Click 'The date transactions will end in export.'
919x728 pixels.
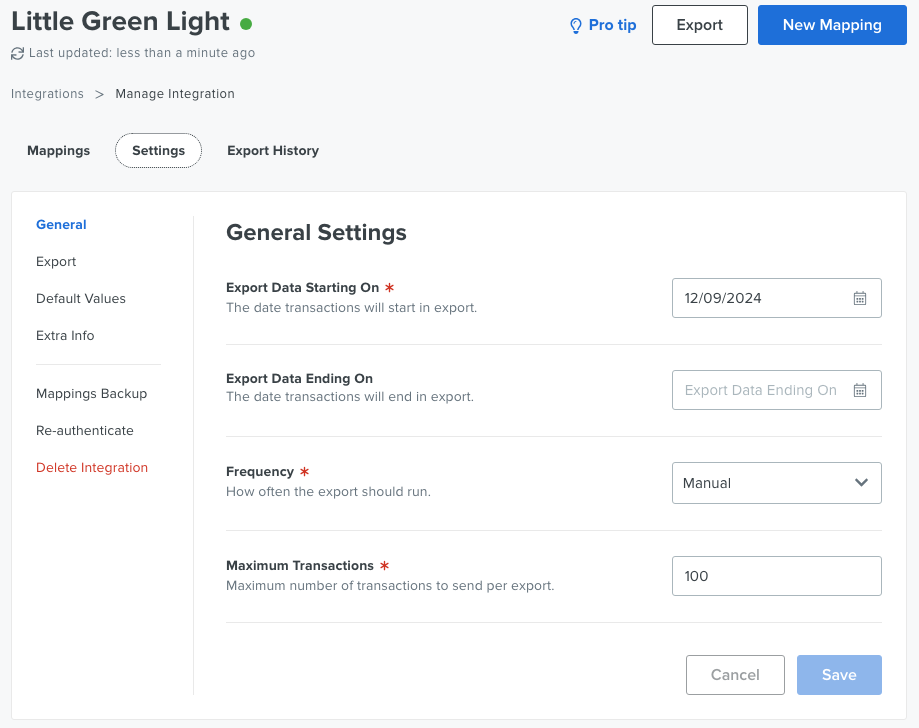[350, 397]
